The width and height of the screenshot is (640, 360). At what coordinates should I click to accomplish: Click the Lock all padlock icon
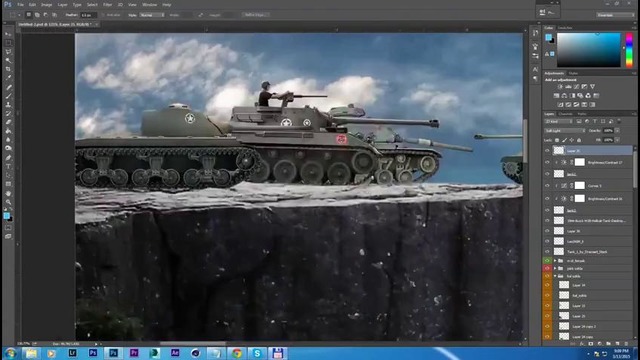click(579, 140)
